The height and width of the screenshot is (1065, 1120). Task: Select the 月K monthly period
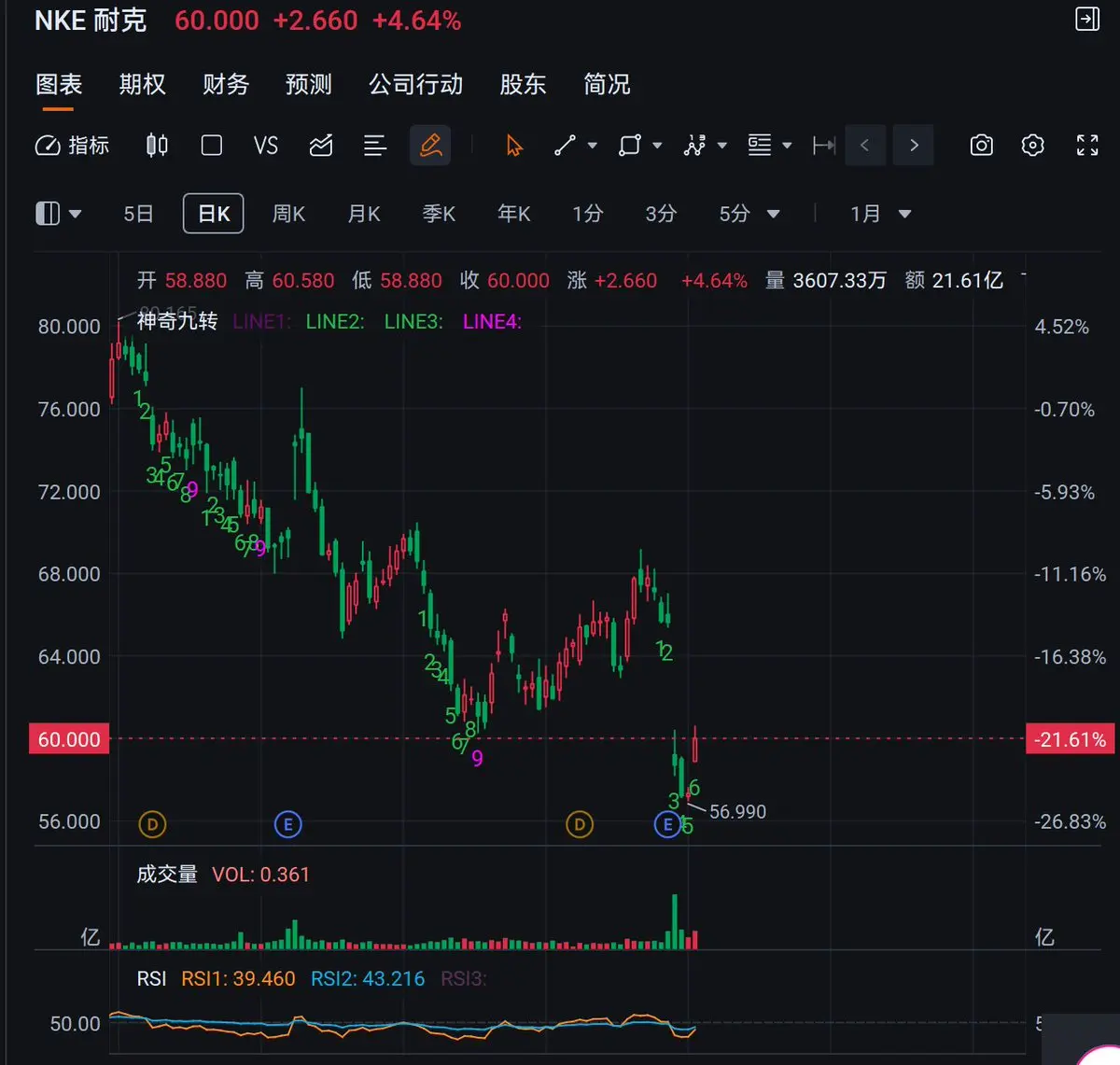pos(364,214)
